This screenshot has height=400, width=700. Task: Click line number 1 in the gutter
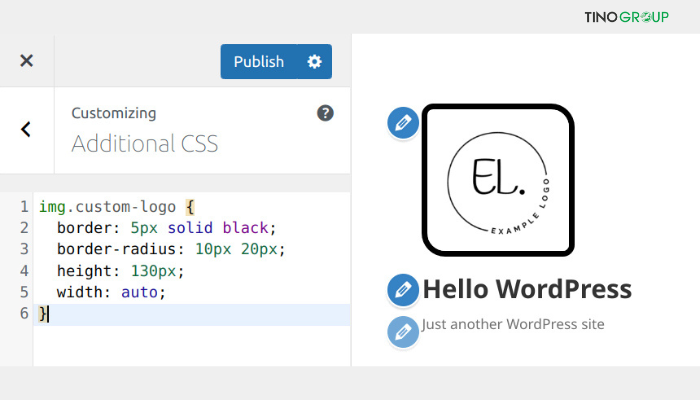[24, 207]
